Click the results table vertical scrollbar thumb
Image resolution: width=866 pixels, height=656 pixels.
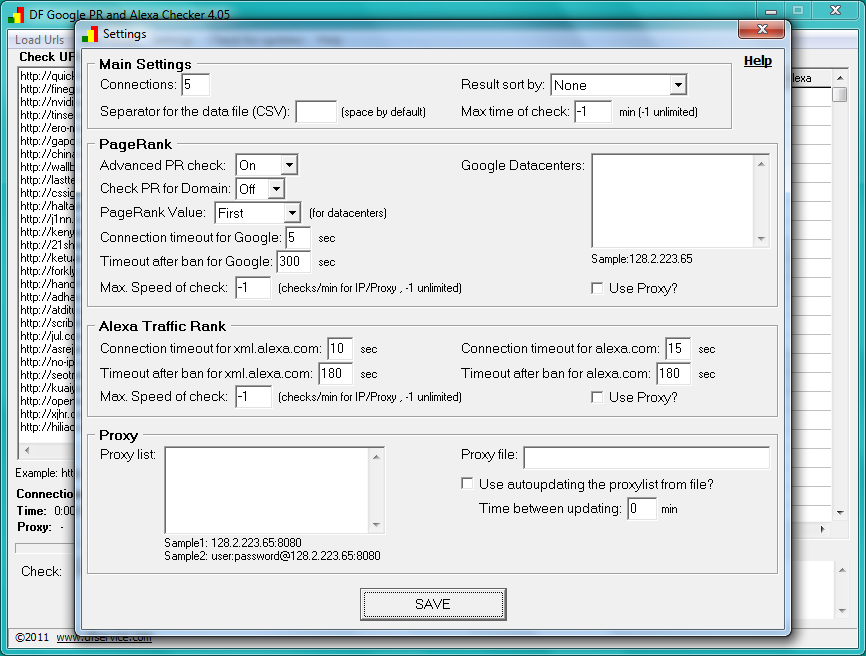point(840,94)
